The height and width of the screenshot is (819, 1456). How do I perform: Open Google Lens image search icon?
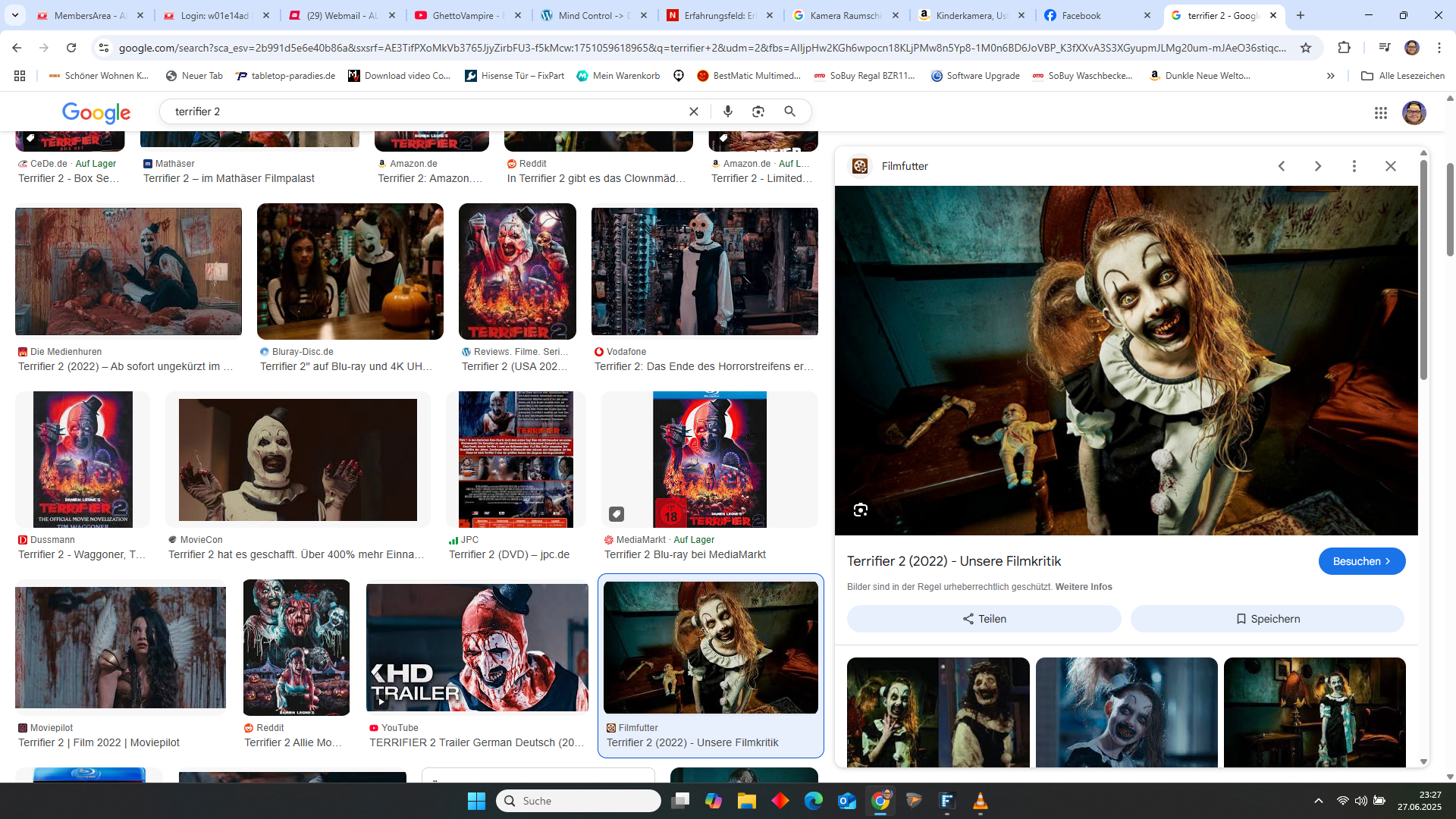[758, 111]
